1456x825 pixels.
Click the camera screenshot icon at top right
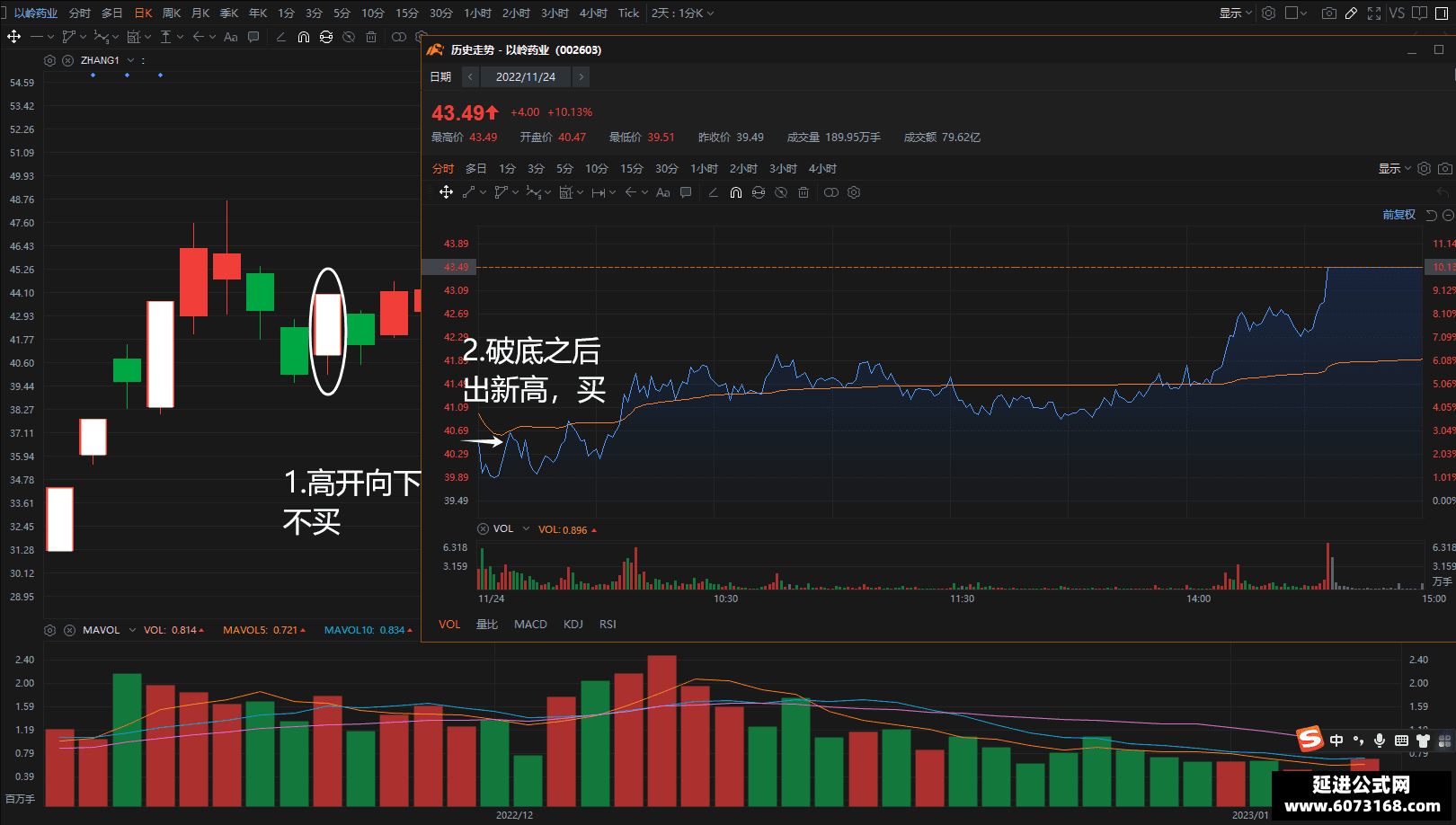coord(1328,13)
